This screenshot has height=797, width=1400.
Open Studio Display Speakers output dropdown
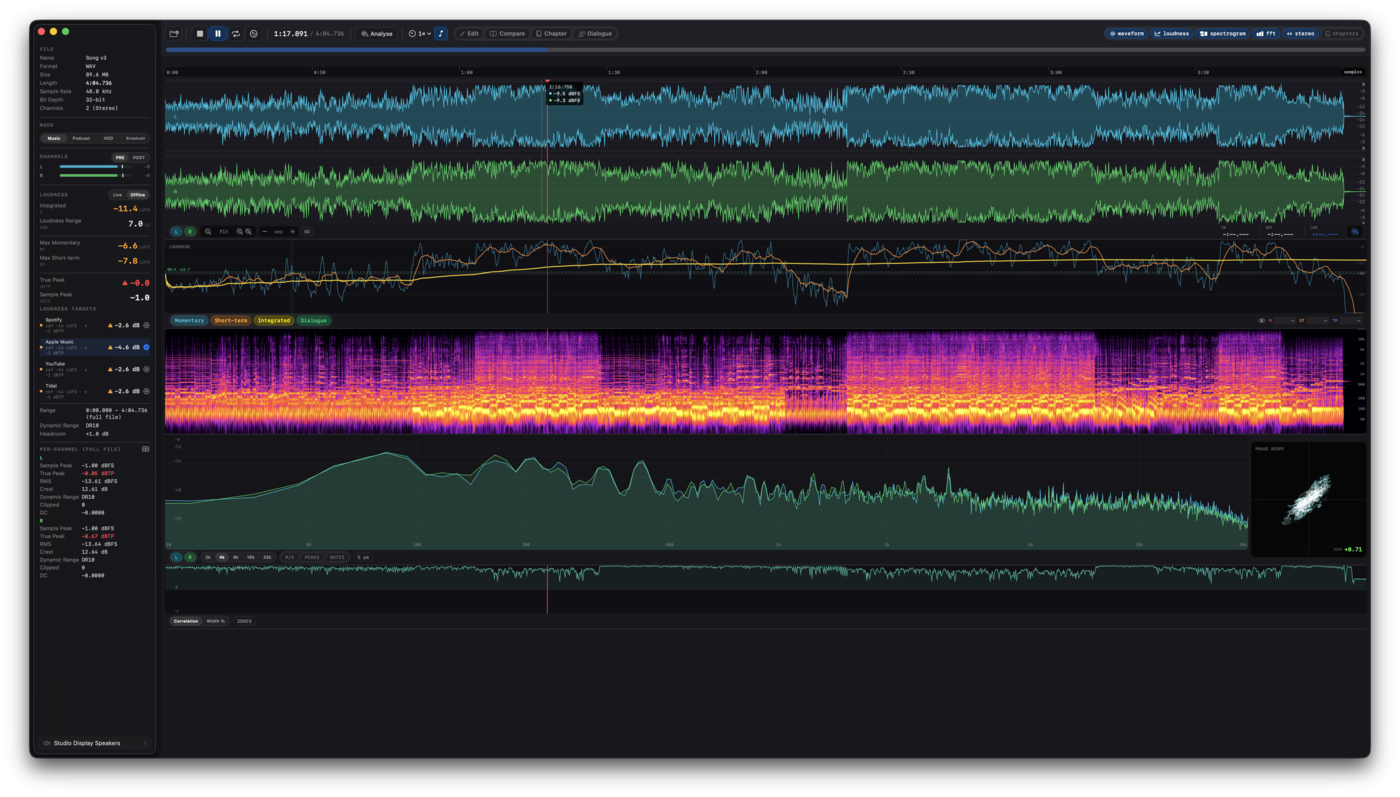coord(95,743)
